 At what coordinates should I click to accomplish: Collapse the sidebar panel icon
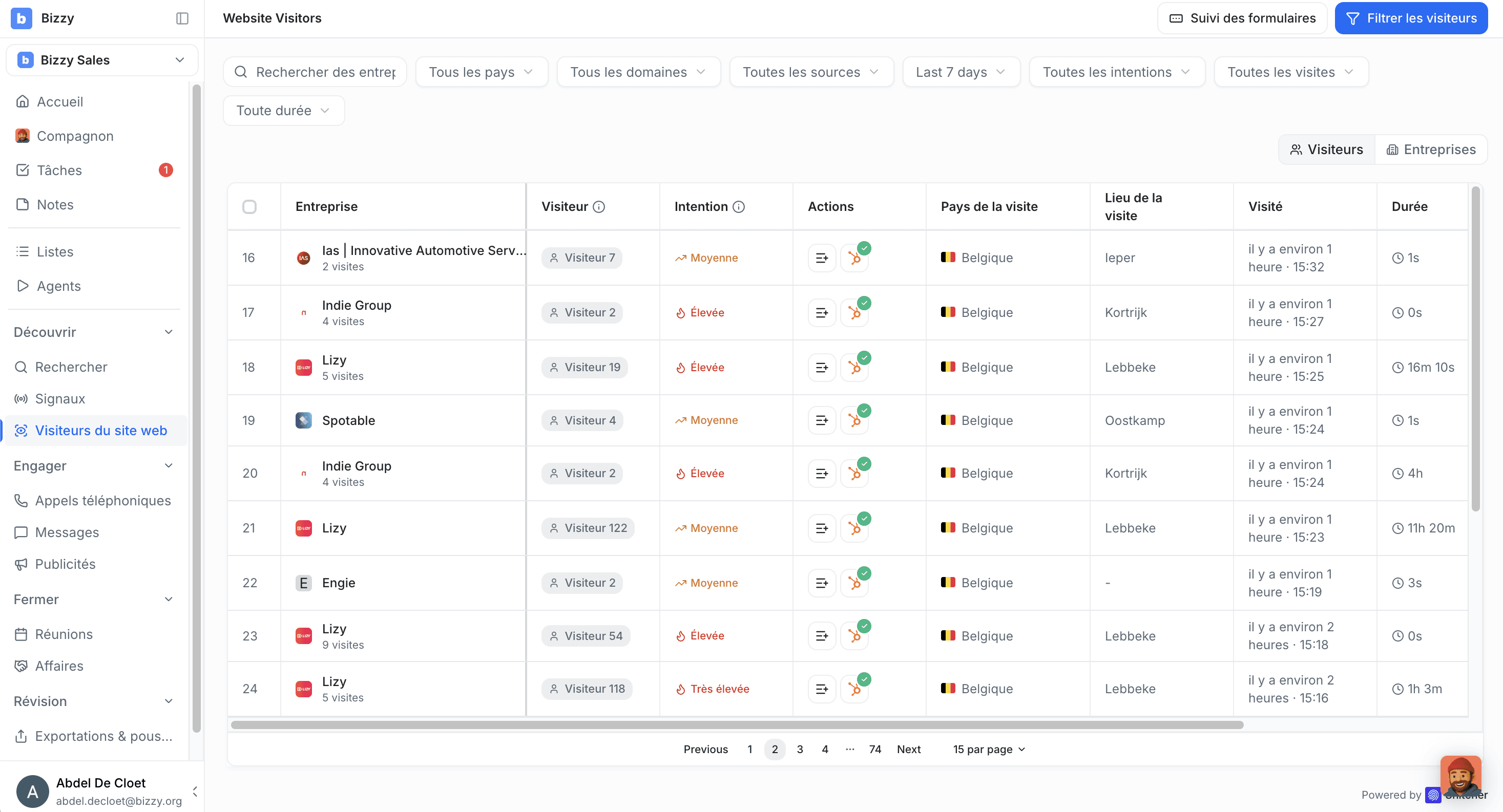pos(182,18)
